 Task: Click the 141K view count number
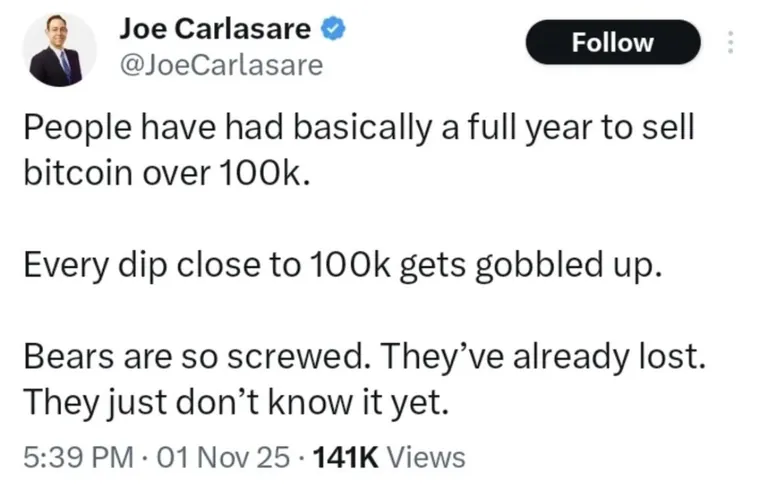[x=345, y=457]
